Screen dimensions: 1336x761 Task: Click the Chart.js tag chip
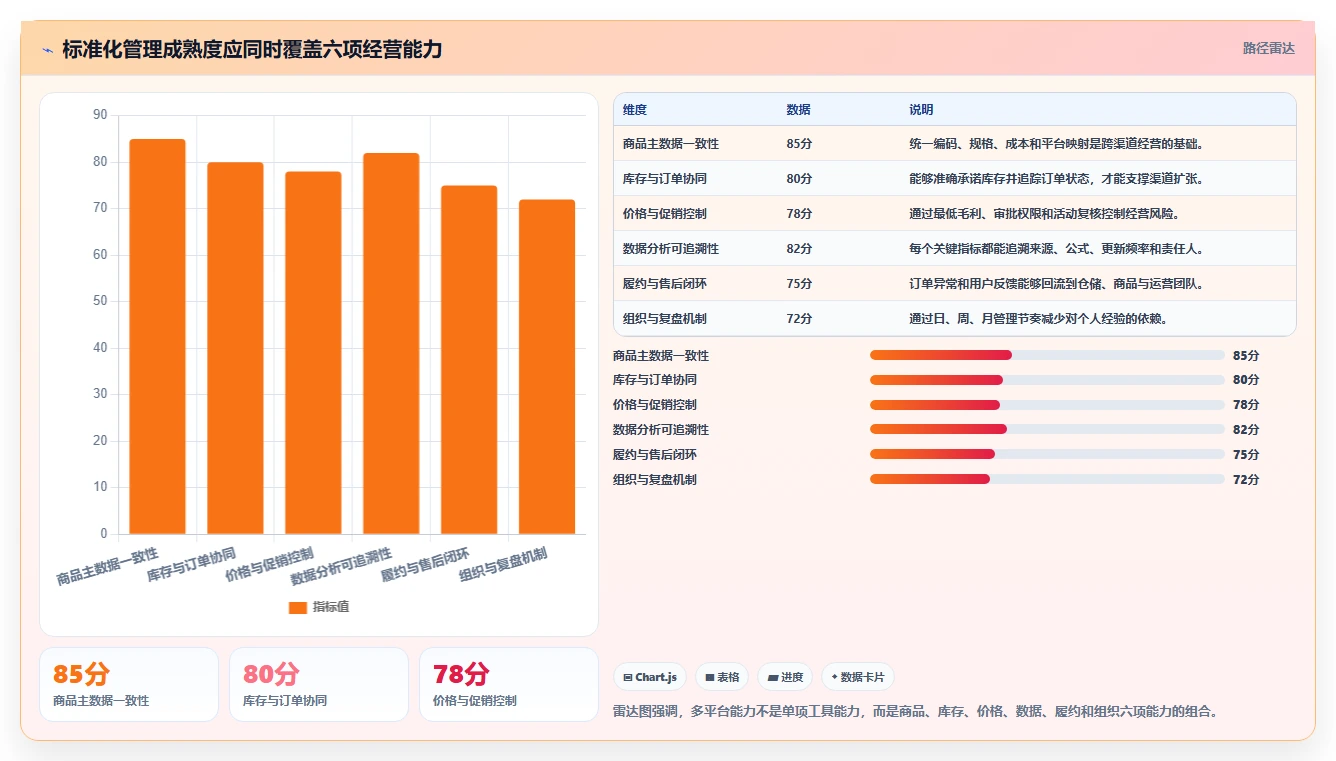650,677
